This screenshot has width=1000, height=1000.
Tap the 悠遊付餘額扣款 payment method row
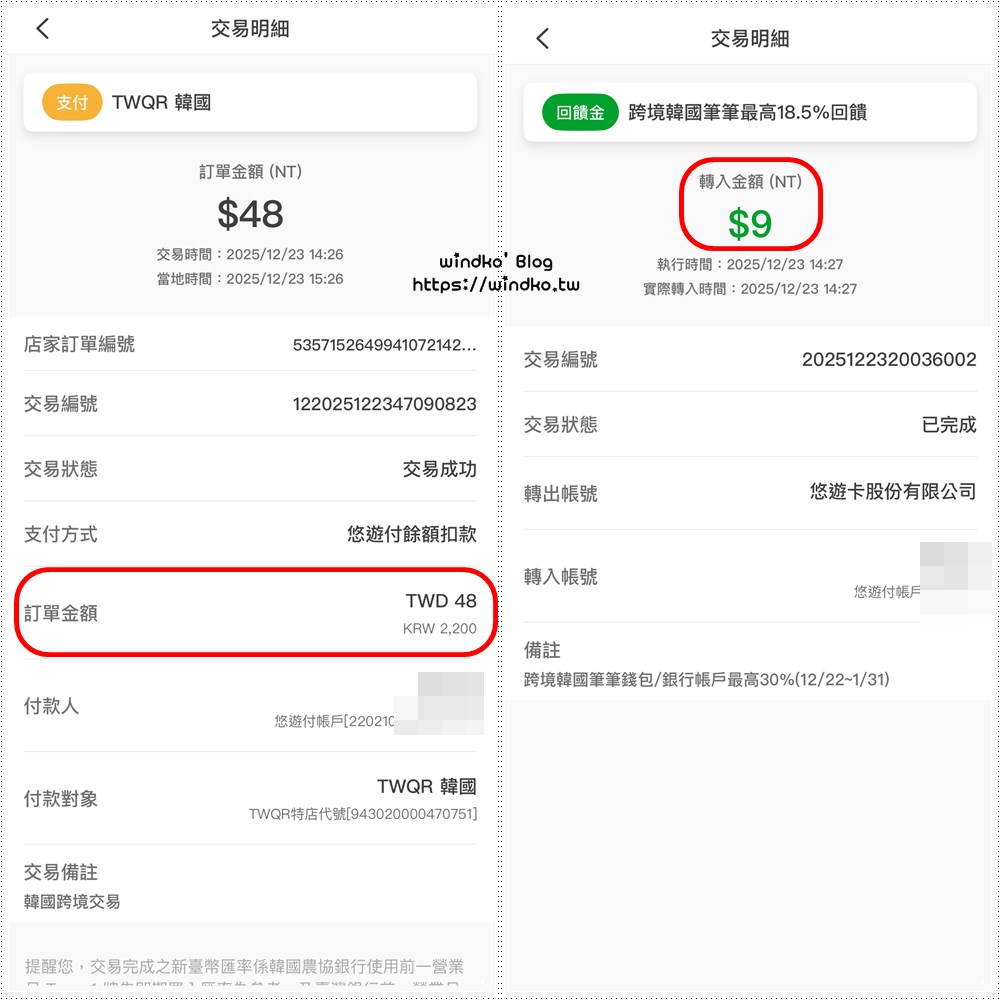(250, 534)
